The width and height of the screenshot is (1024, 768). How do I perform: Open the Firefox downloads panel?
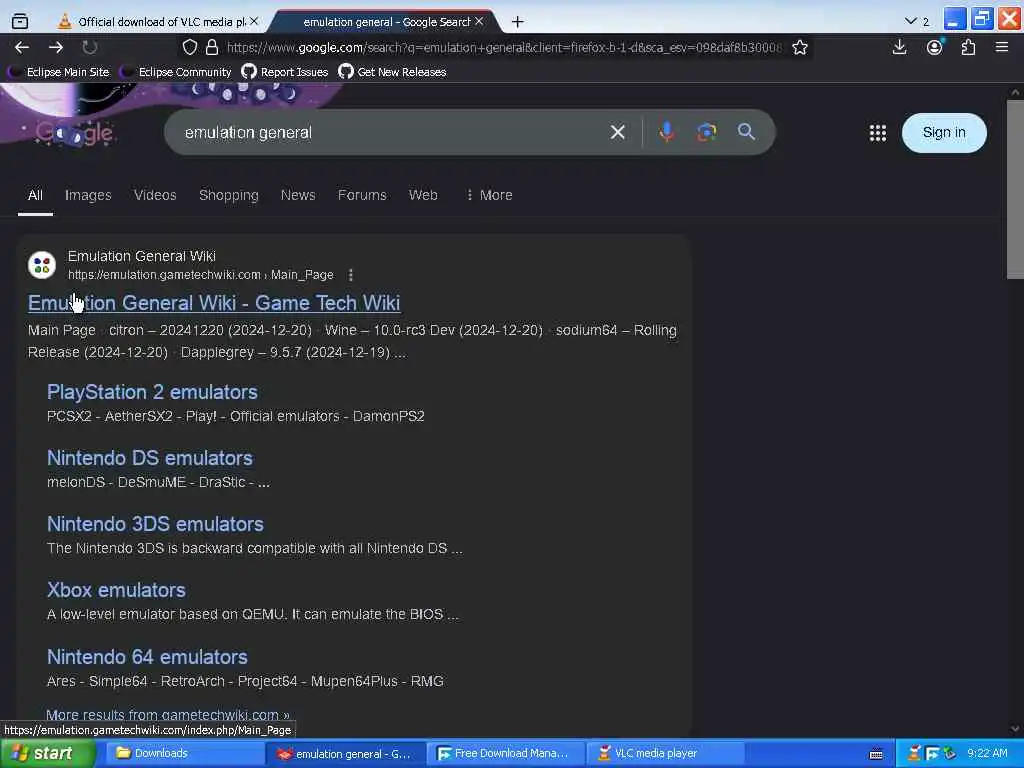click(899, 47)
